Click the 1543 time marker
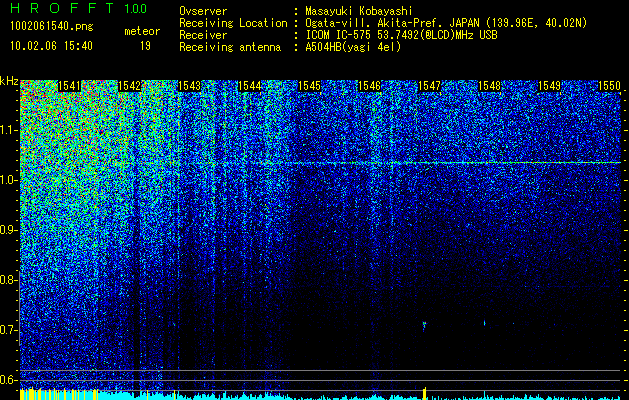 (x=189, y=86)
